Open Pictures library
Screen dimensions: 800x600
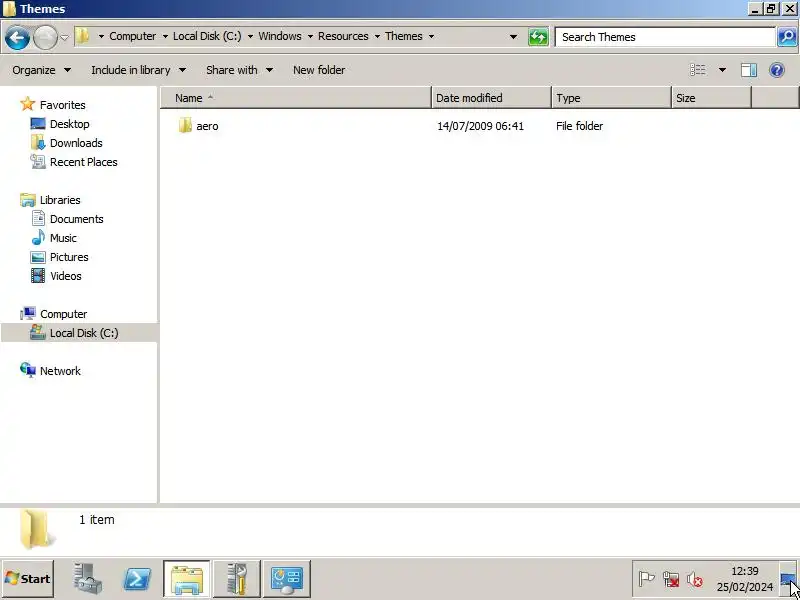coord(69,257)
